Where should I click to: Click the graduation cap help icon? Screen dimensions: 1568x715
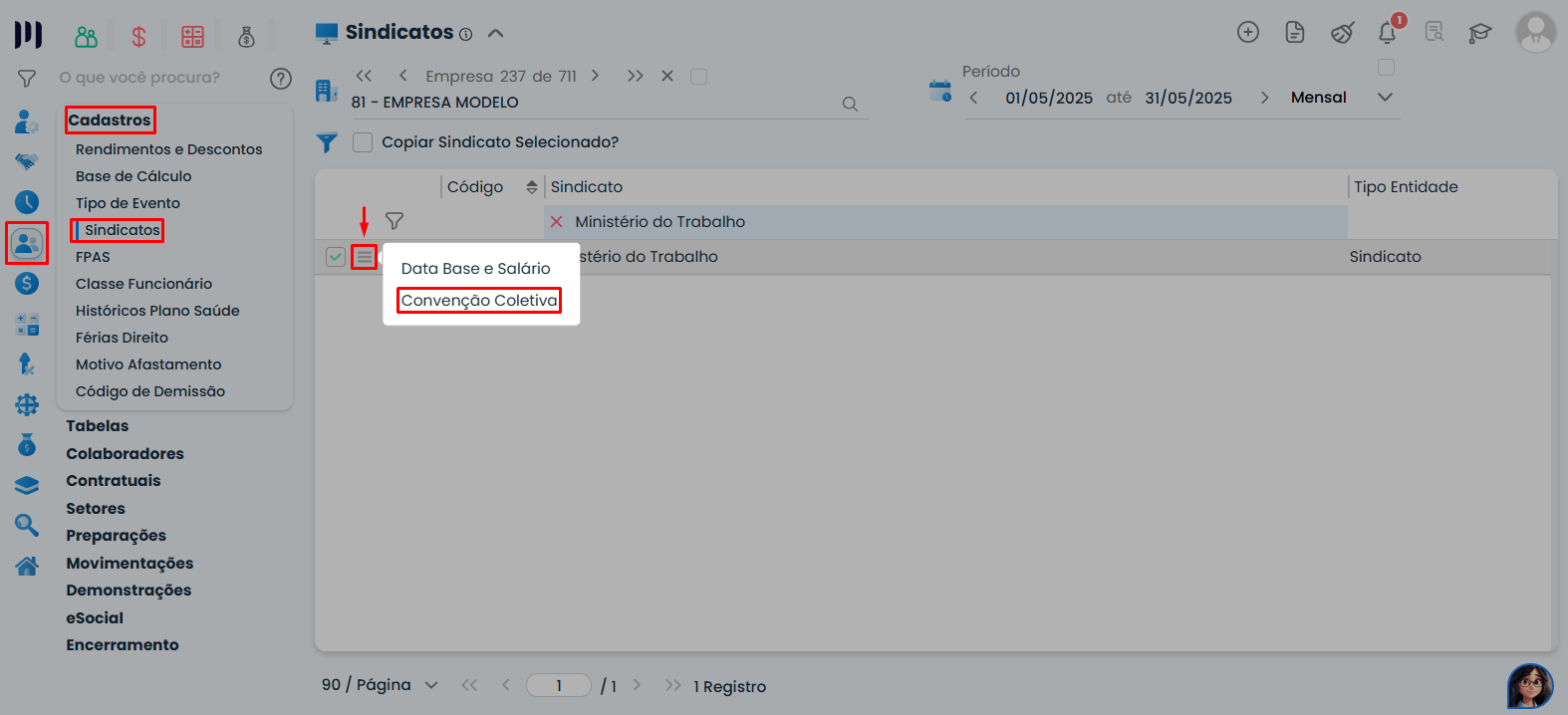pyautogui.click(x=1479, y=33)
